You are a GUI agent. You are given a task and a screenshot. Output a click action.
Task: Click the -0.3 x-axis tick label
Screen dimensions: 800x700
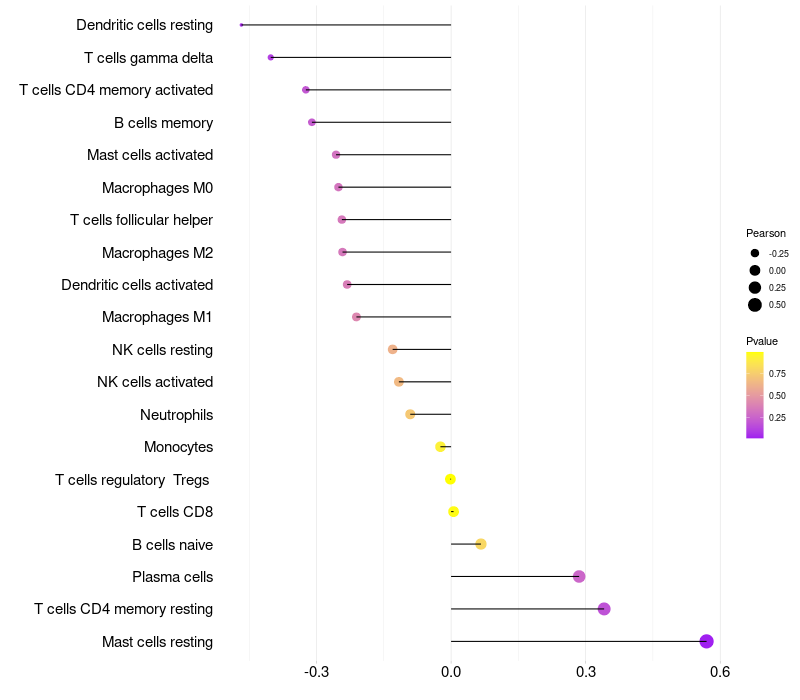point(316,672)
